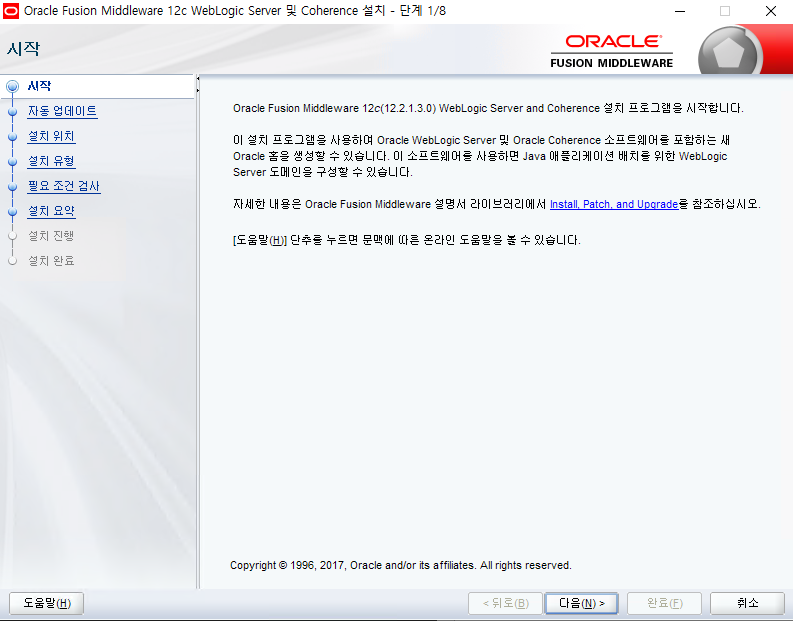Open the 필요 조건 검사 step
Image resolution: width=793 pixels, height=621 pixels.
pos(64,186)
